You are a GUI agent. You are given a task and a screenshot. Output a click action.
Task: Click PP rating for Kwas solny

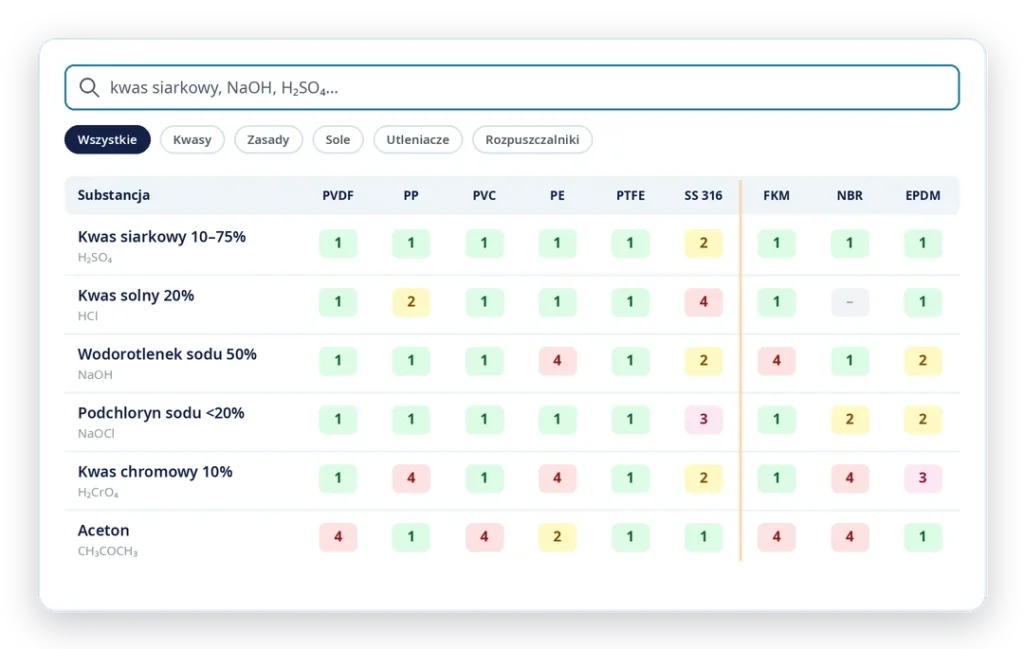click(411, 302)
